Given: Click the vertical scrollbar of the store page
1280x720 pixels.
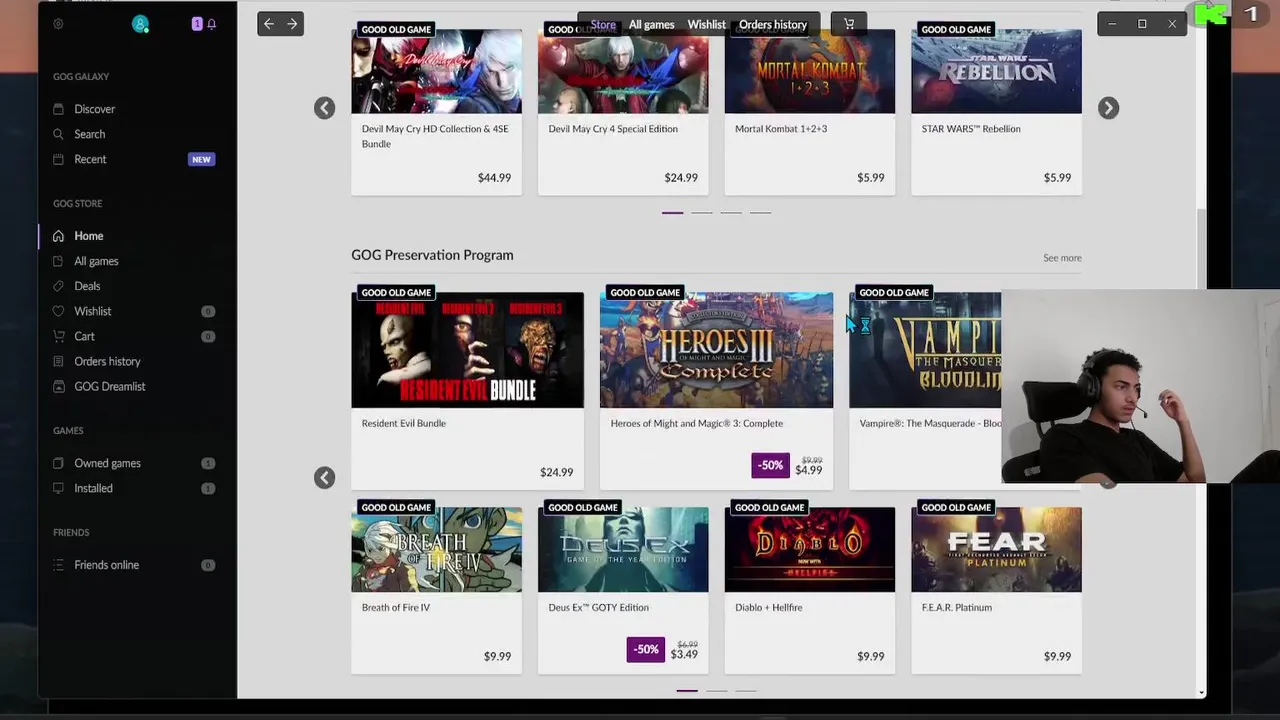Looking at the screenshot, I should pyautogui.click(x=1201, y=247).
